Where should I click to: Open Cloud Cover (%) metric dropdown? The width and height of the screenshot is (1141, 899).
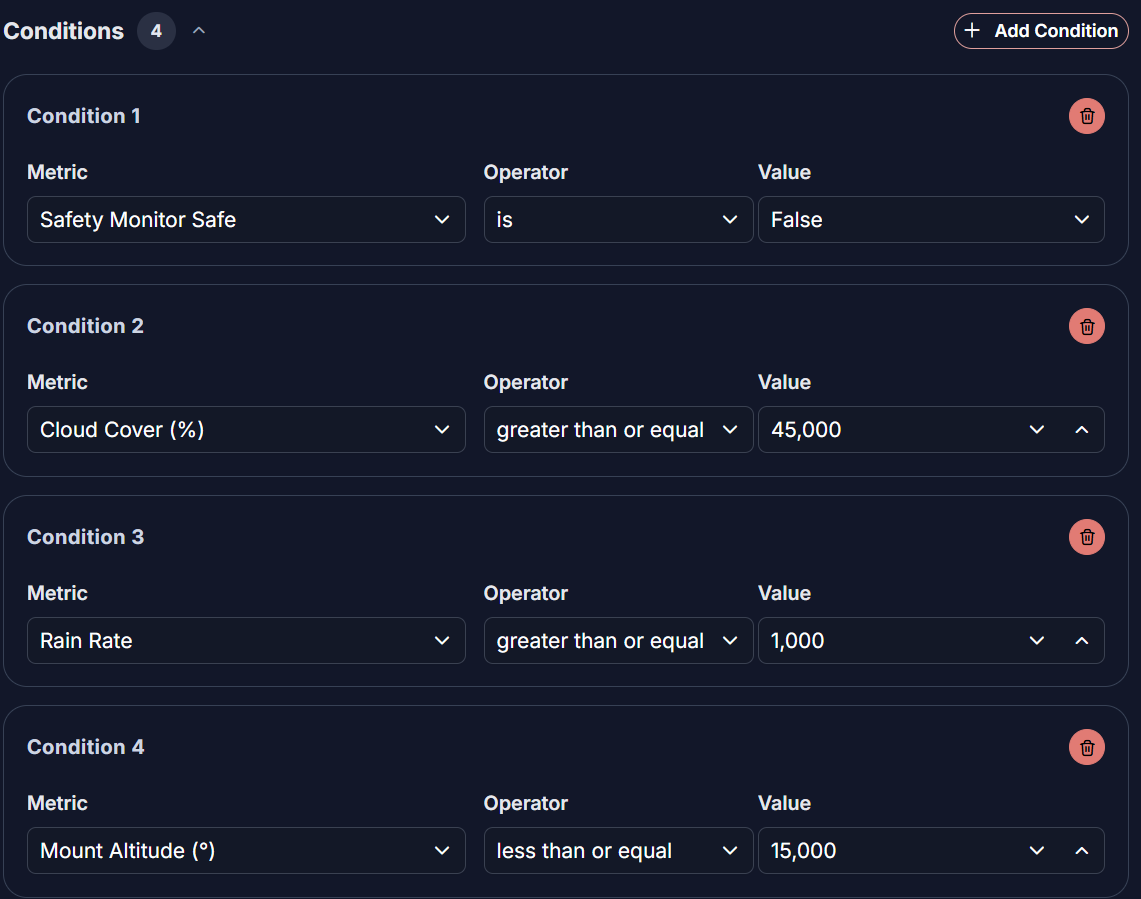point(246,430)
